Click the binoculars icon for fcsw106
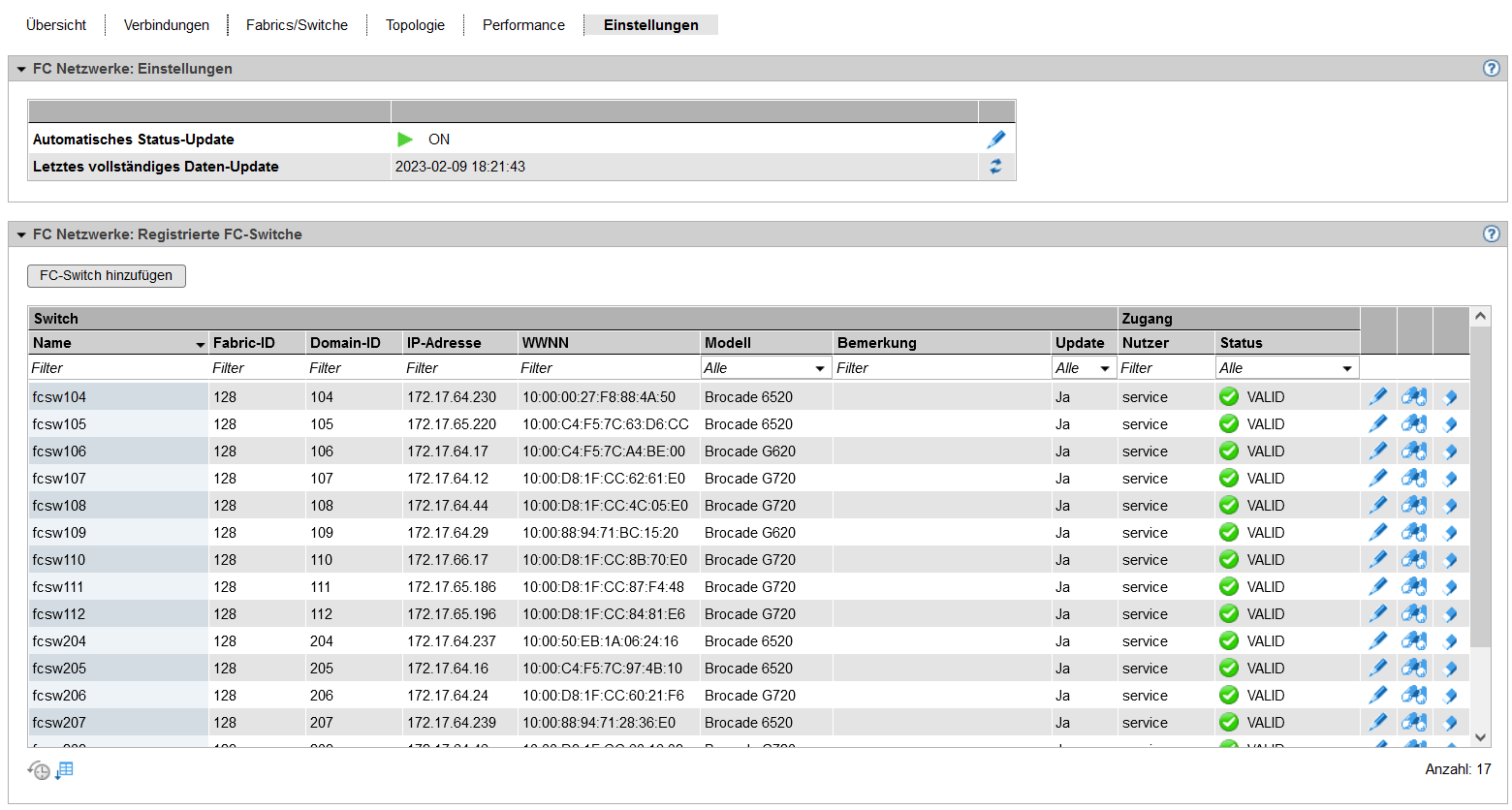Viewport: 1512px width, 810px height. click(1414, 452)
